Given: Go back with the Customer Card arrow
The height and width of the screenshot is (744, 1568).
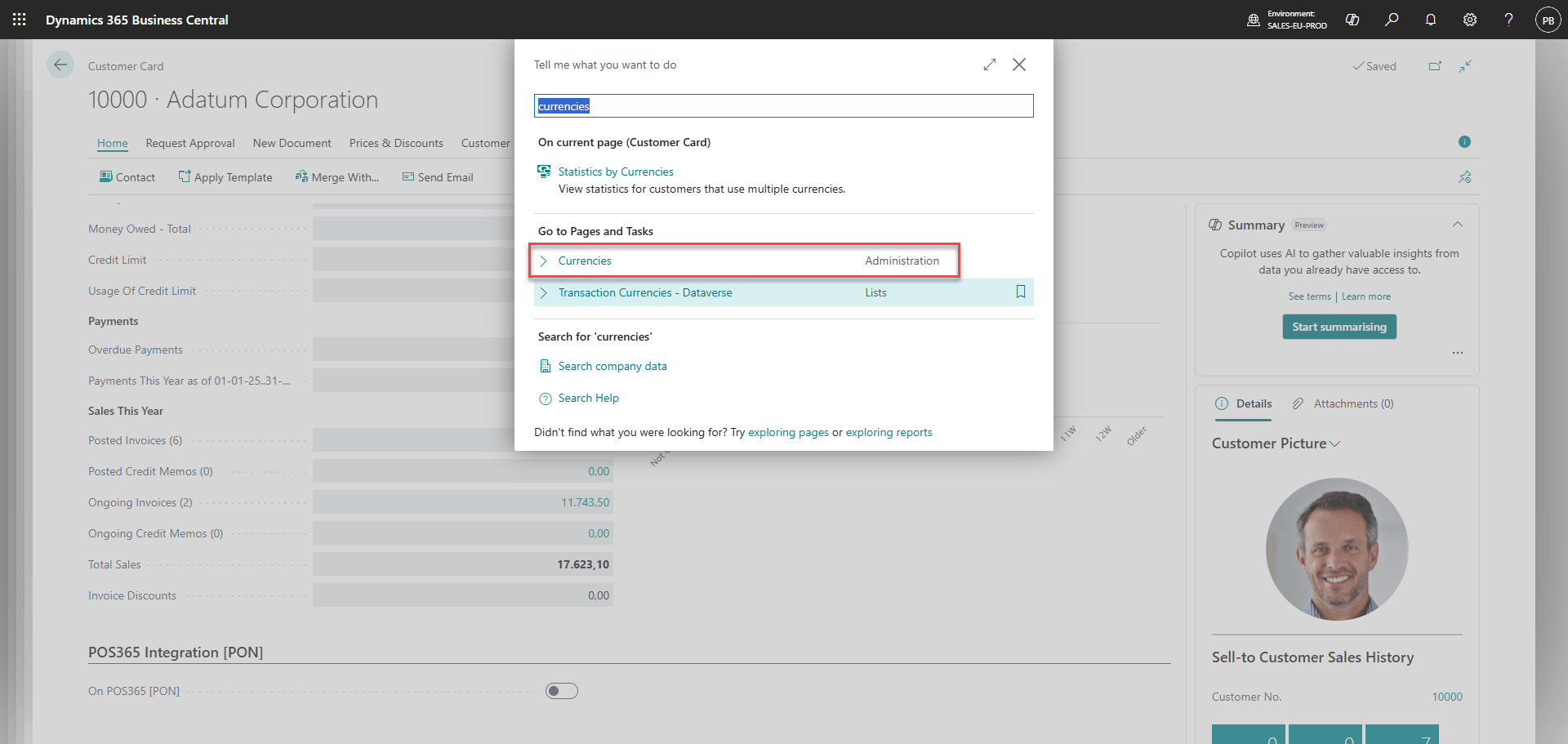Looking at the screenshot, I should pyautogui.click(x=60, y=65).
